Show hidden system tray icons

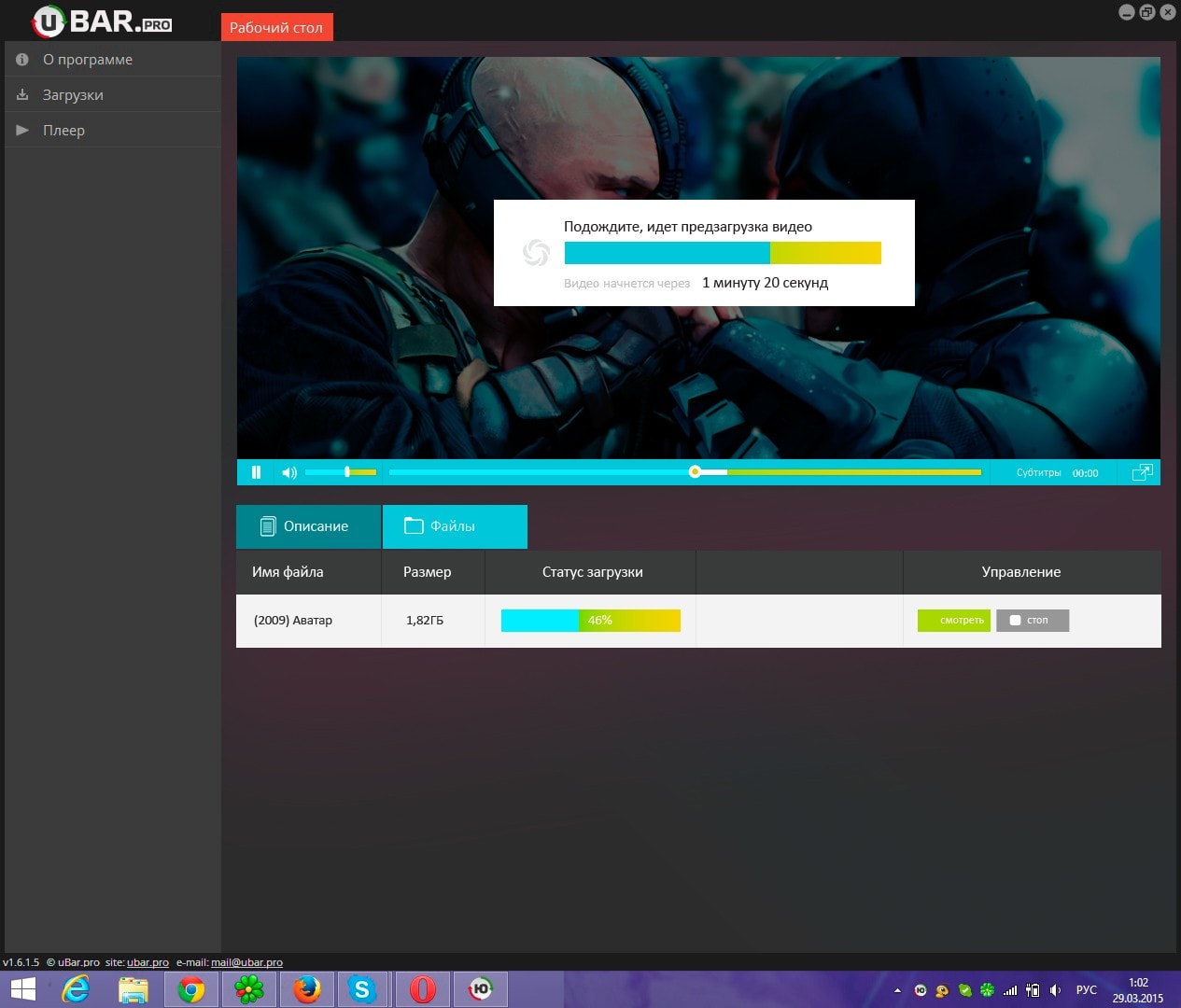[897, 990]
